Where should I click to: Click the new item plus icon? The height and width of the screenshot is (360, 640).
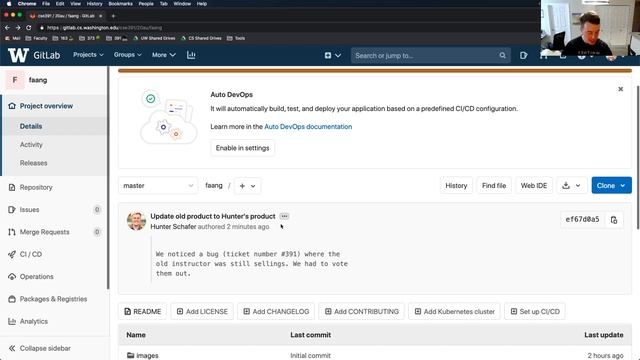click(x=328, y=55)
